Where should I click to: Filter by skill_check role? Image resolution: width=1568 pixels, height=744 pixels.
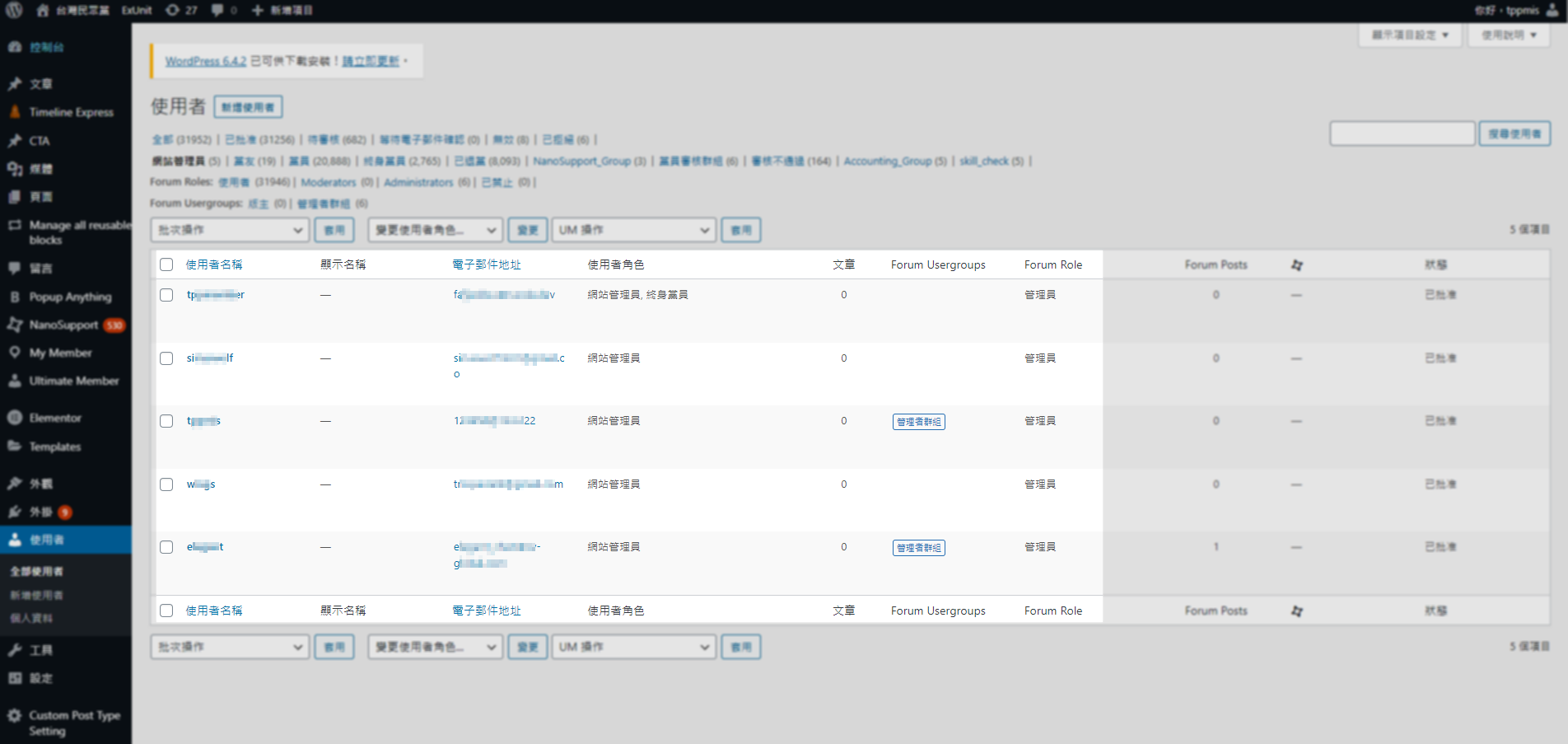coord(983,161)
